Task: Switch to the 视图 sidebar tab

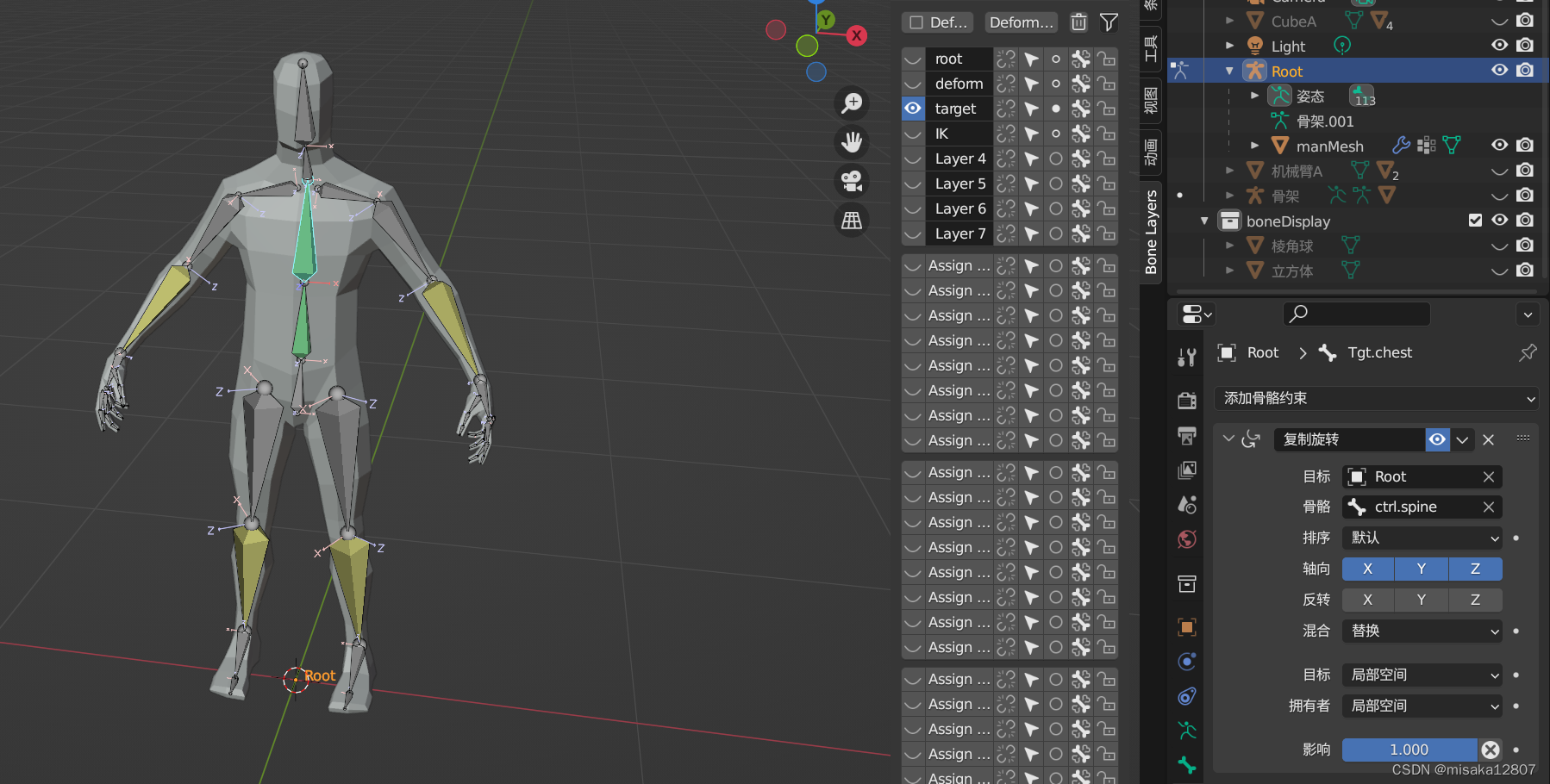Action: [x=1151, y=101]
